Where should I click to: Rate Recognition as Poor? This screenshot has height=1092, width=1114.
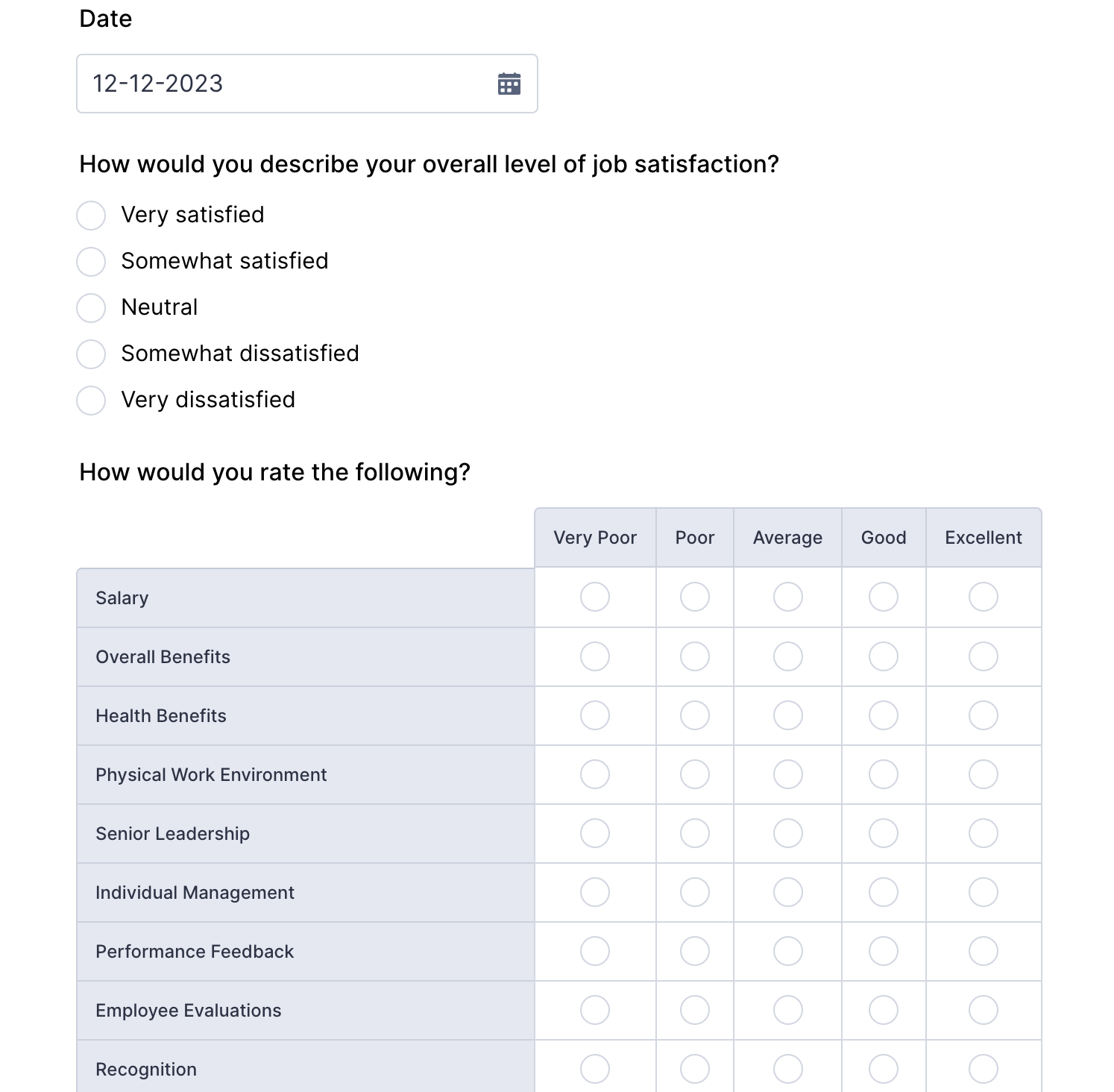(x=694, y=1069)
